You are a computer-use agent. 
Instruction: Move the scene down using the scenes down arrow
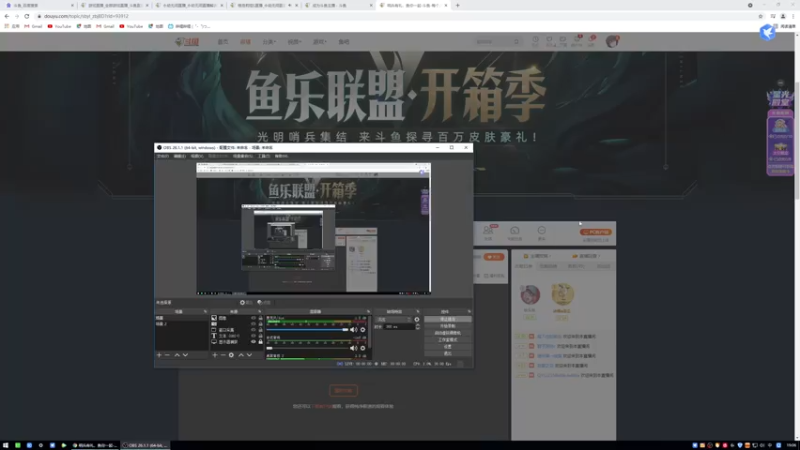pyautogui.click(x=185, y=355)
